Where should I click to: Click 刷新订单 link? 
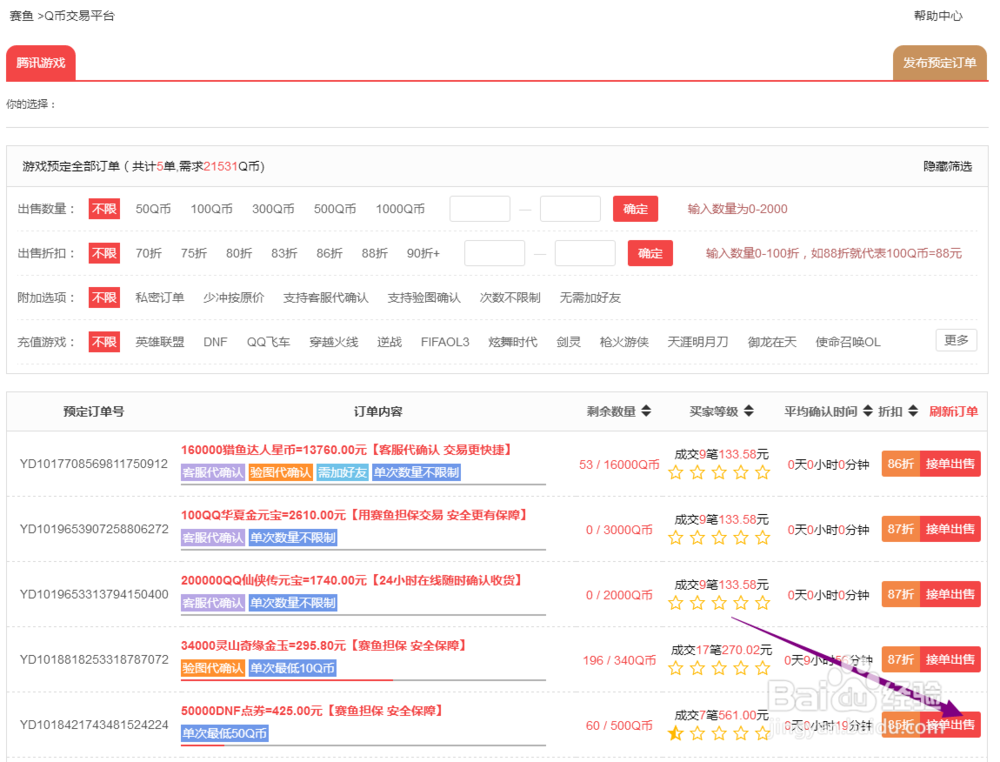click(x=953, y=411)
